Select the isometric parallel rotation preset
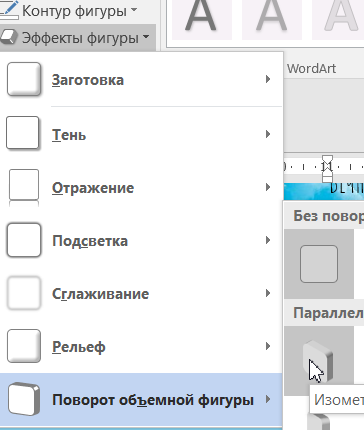 (x=319, y=361)
